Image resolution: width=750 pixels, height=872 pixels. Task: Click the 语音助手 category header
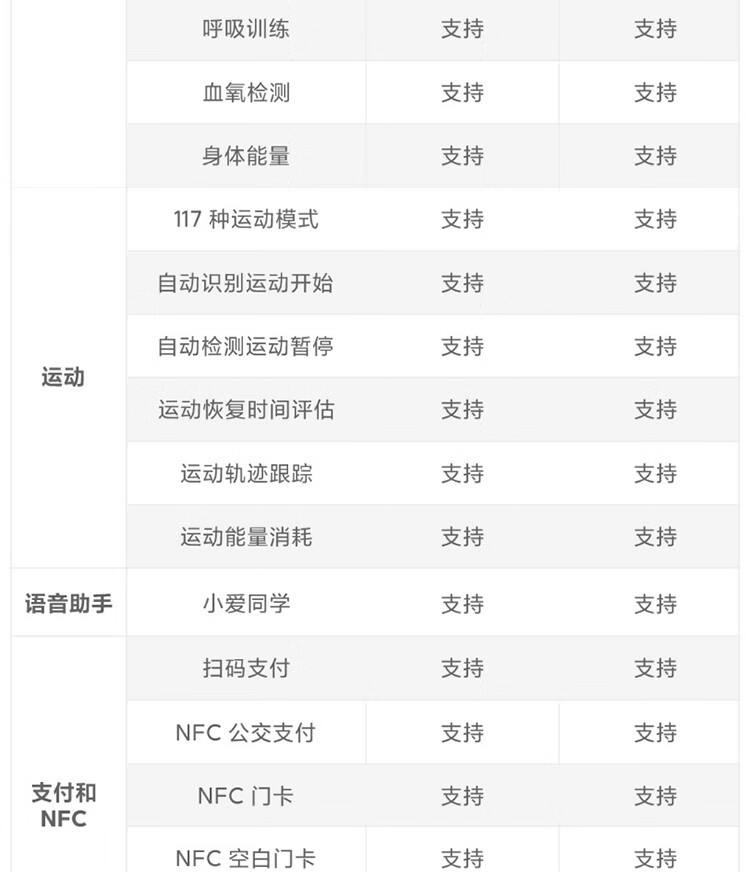tap(68, 603)
